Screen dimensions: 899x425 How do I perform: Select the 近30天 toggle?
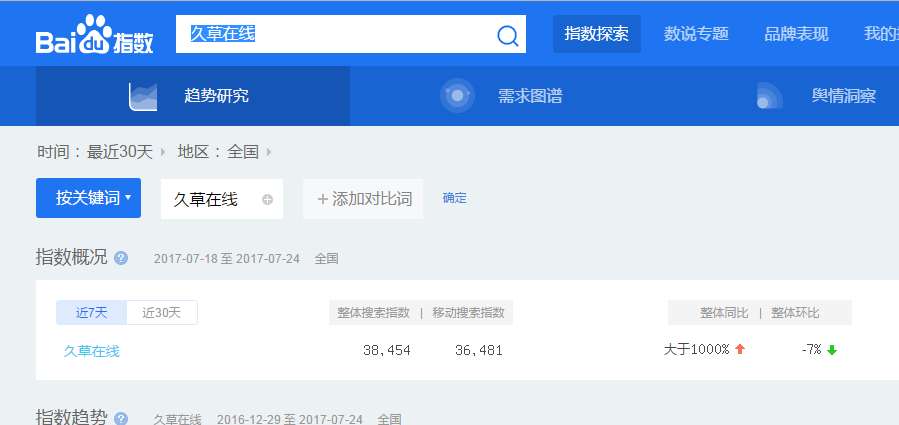[x=162, y=313]
